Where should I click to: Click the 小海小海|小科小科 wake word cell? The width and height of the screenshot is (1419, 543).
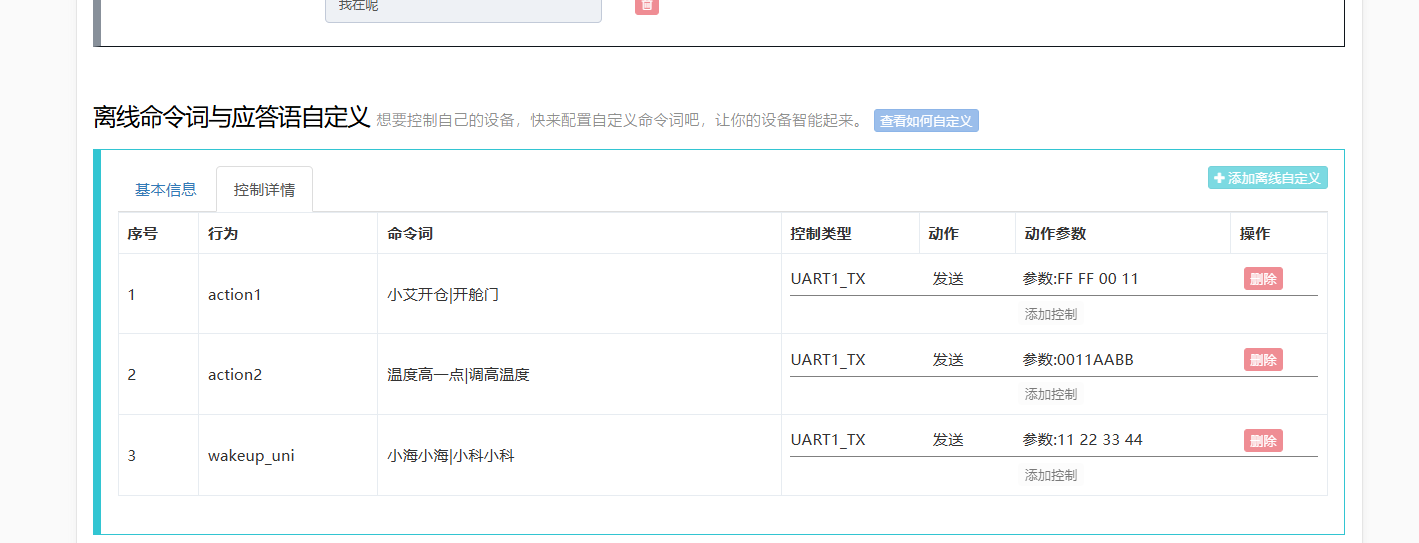(x=450, y=456)
